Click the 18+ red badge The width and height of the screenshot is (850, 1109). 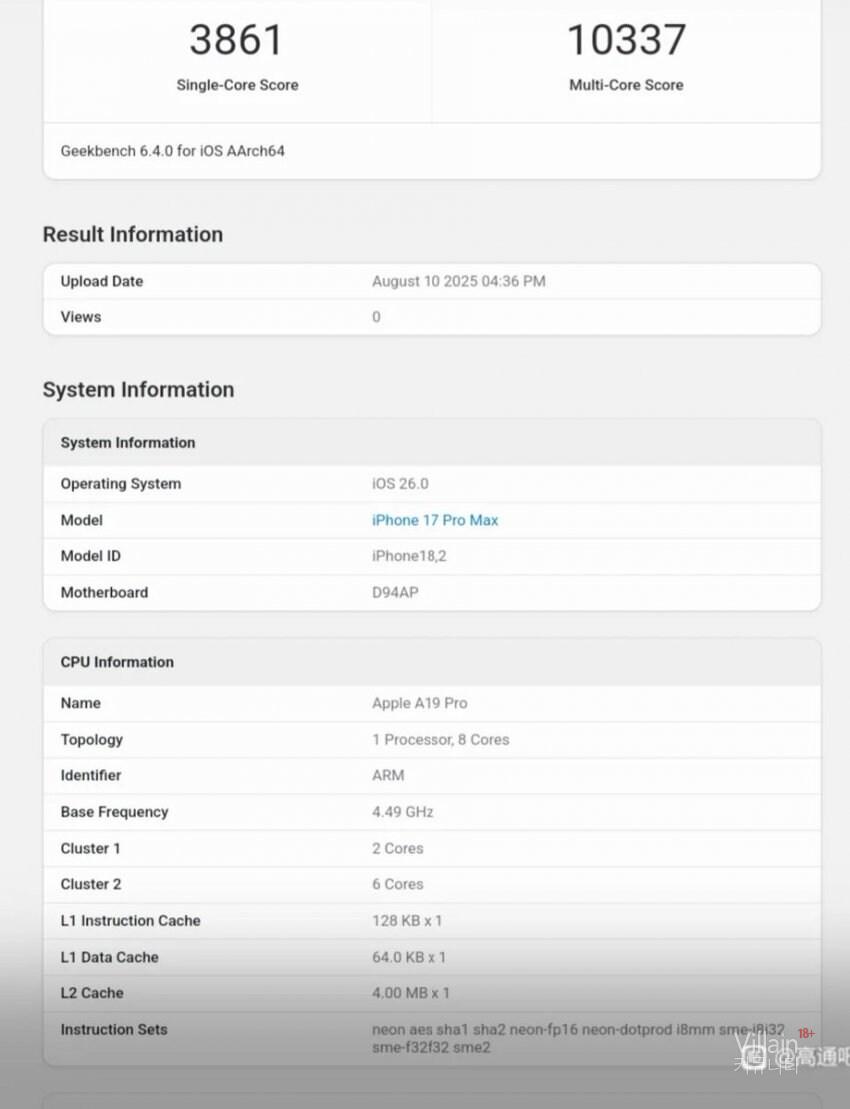click(805, 1033)
